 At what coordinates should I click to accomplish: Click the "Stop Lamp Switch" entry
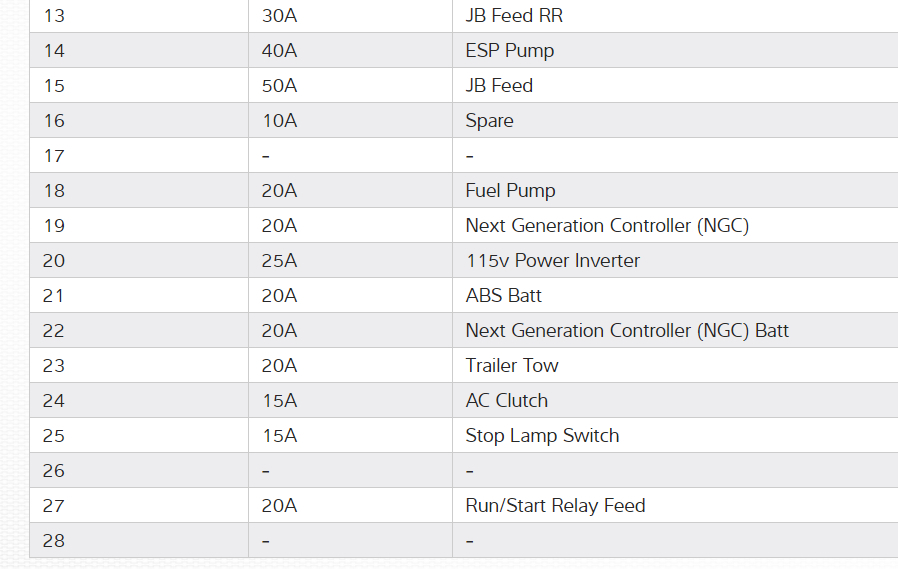542,436
